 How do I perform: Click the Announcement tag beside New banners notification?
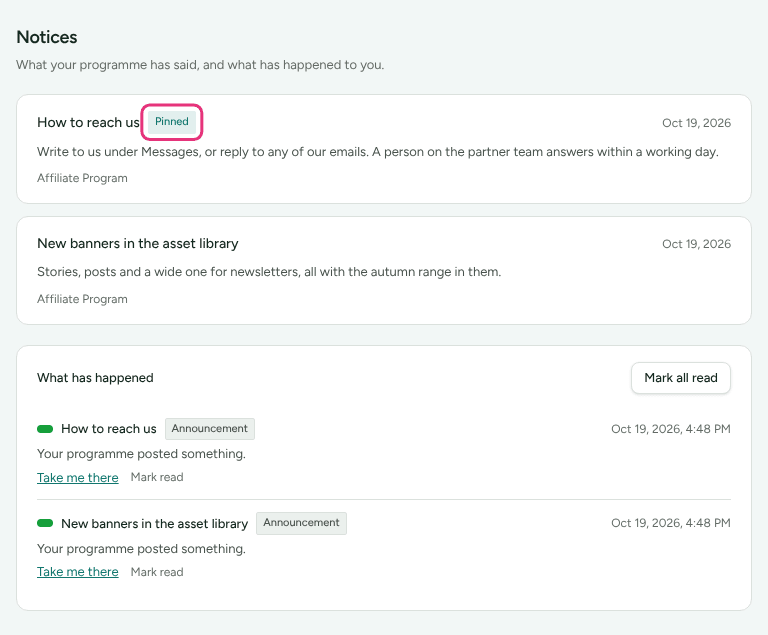point(301,523)
